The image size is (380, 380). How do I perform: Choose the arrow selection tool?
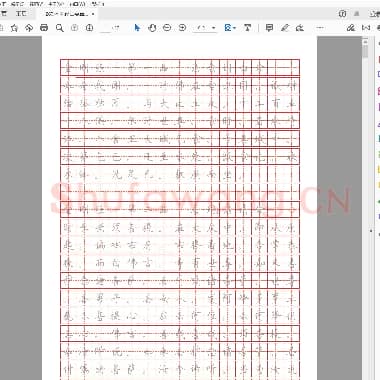(x=137, y=28)
